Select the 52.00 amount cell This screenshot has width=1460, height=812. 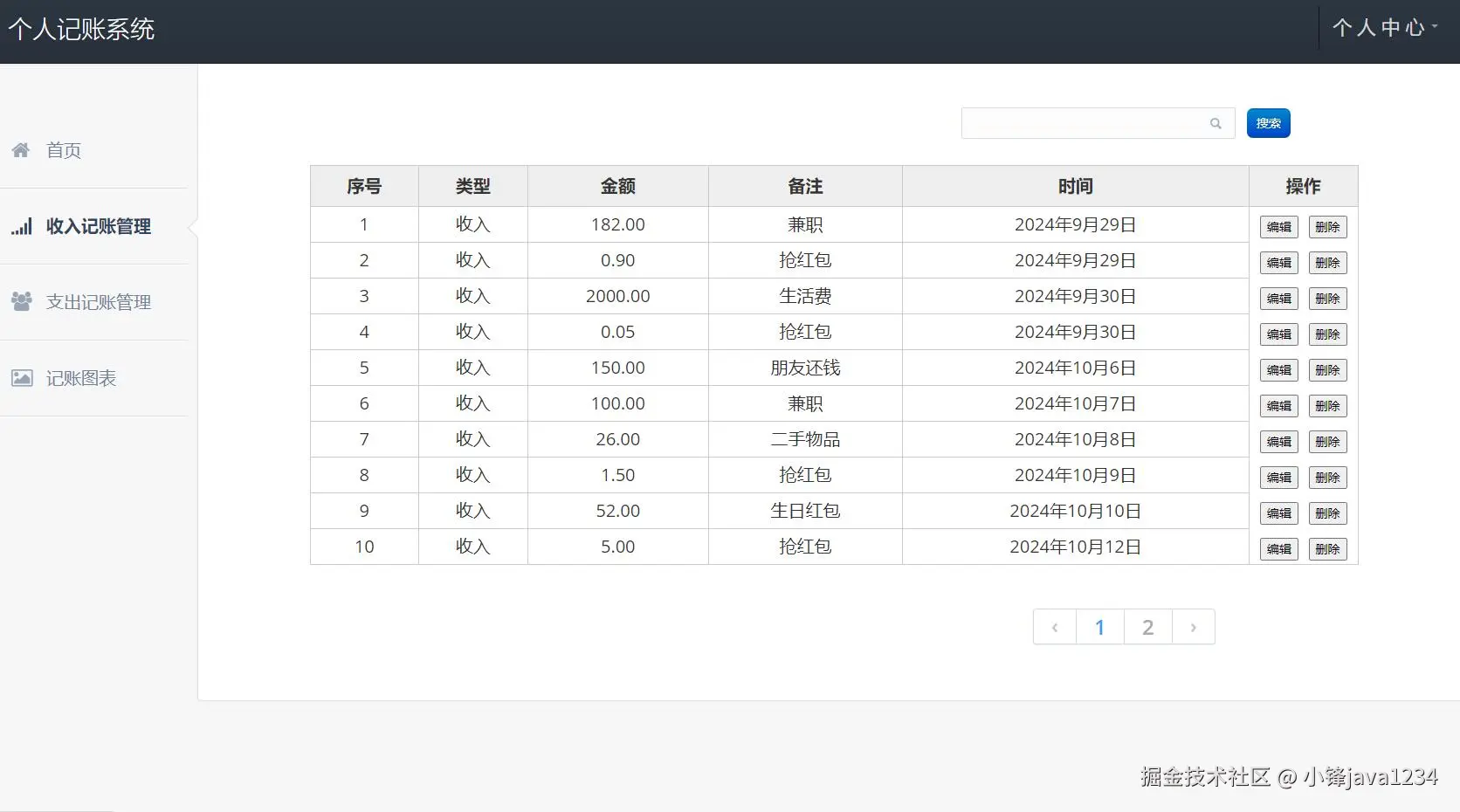[618, 511]
